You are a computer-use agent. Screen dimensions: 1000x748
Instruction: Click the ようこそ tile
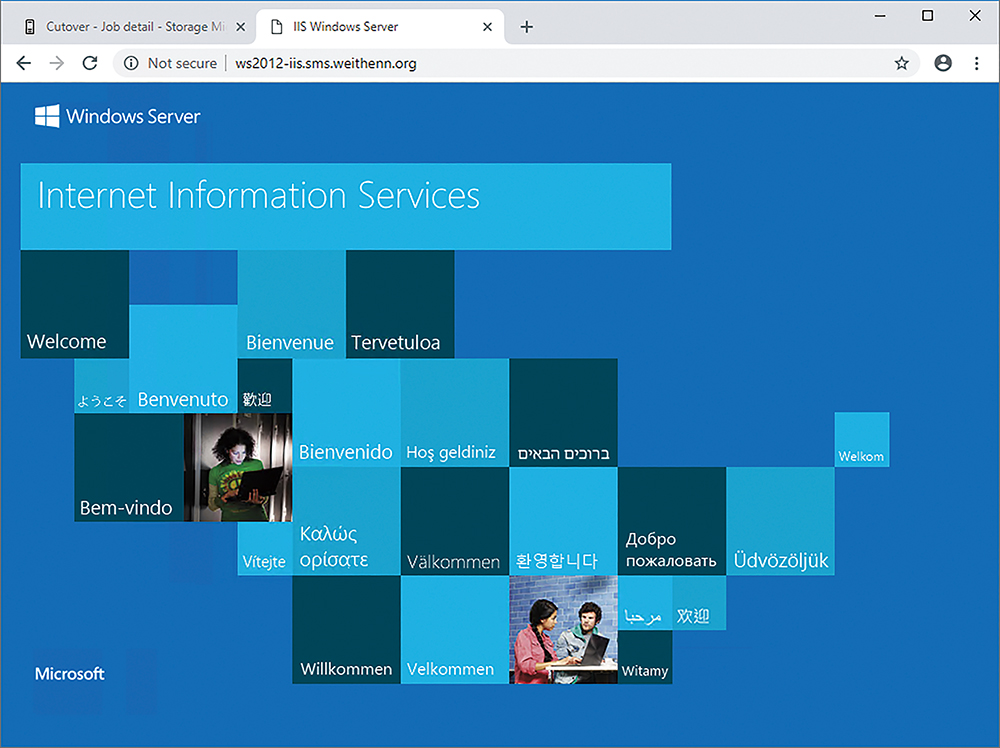[102, 386]
